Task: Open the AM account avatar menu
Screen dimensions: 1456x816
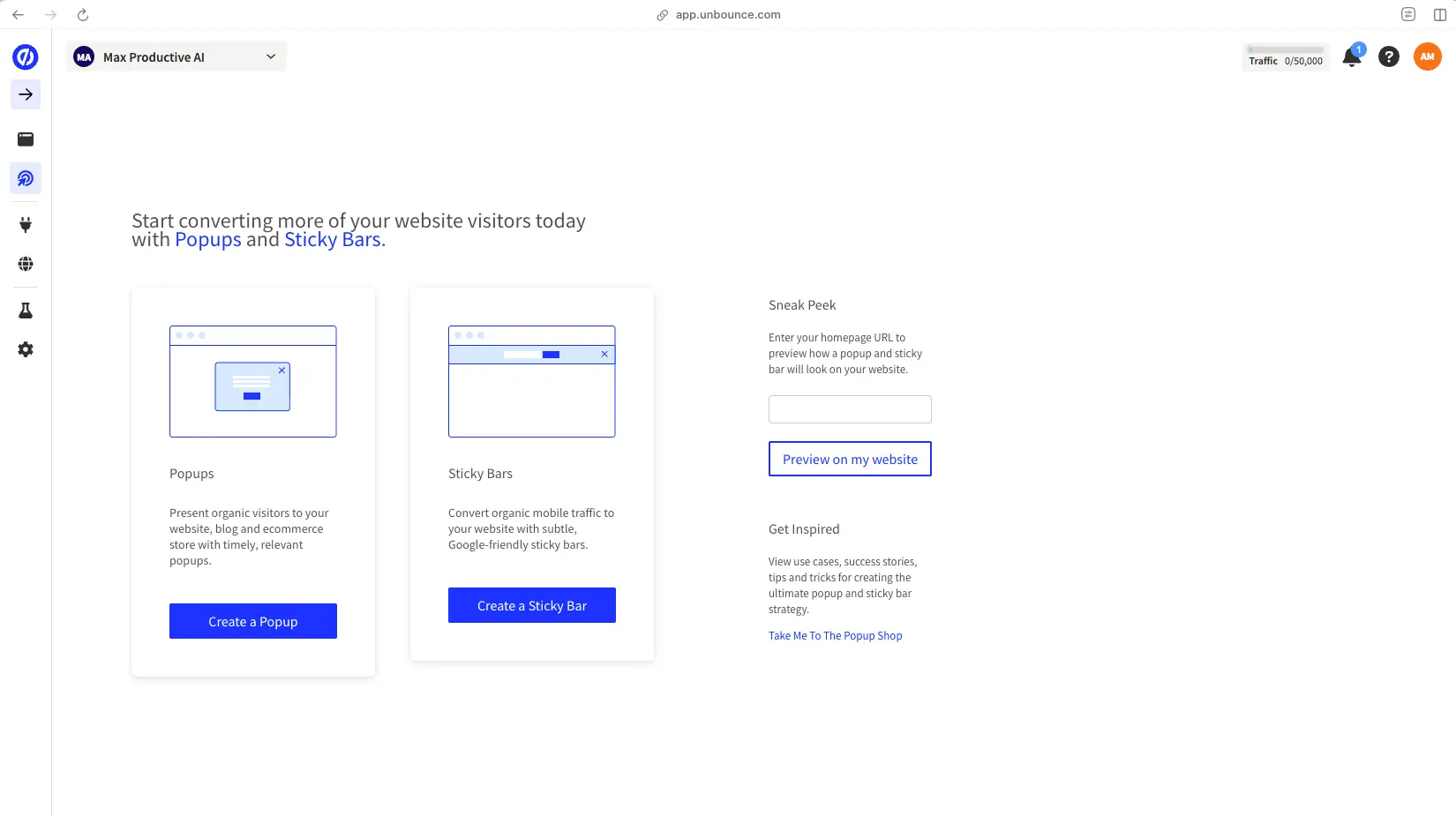Action: (x=1427, y=56)
